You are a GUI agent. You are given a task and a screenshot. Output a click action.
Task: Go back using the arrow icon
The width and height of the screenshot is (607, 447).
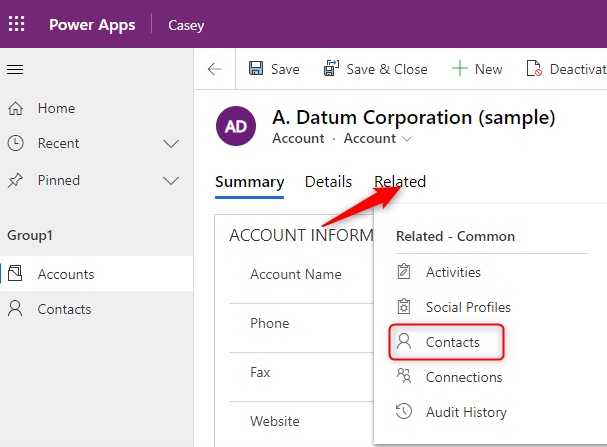214,69
